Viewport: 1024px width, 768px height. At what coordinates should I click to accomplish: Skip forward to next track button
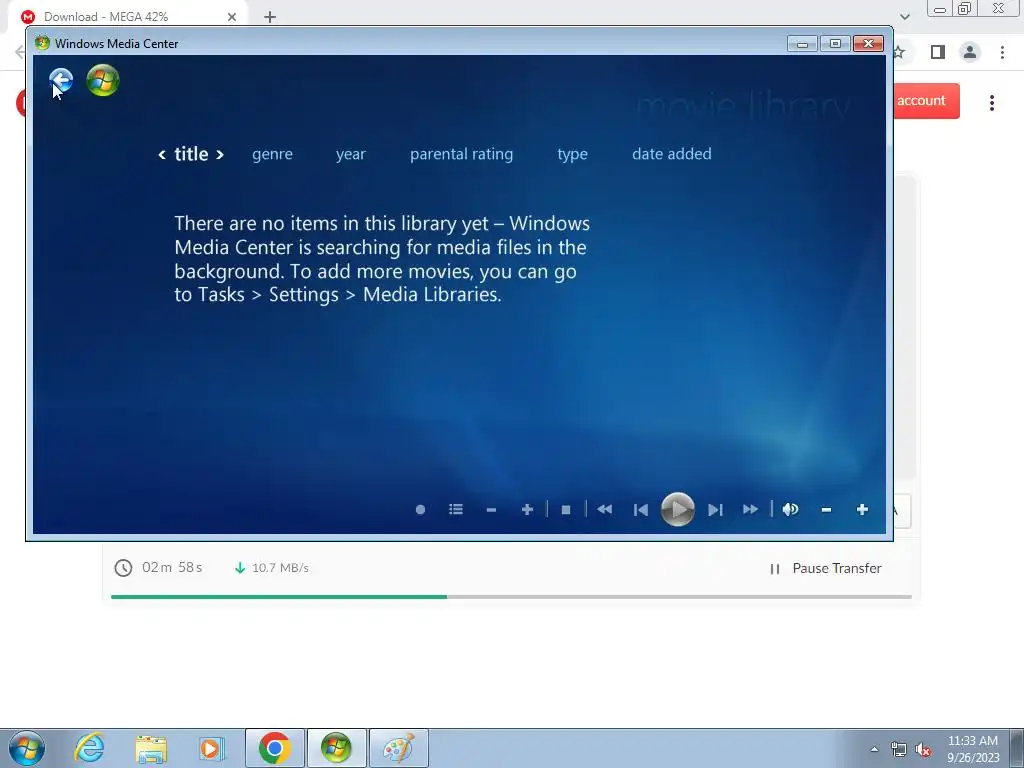click(715, 509)
